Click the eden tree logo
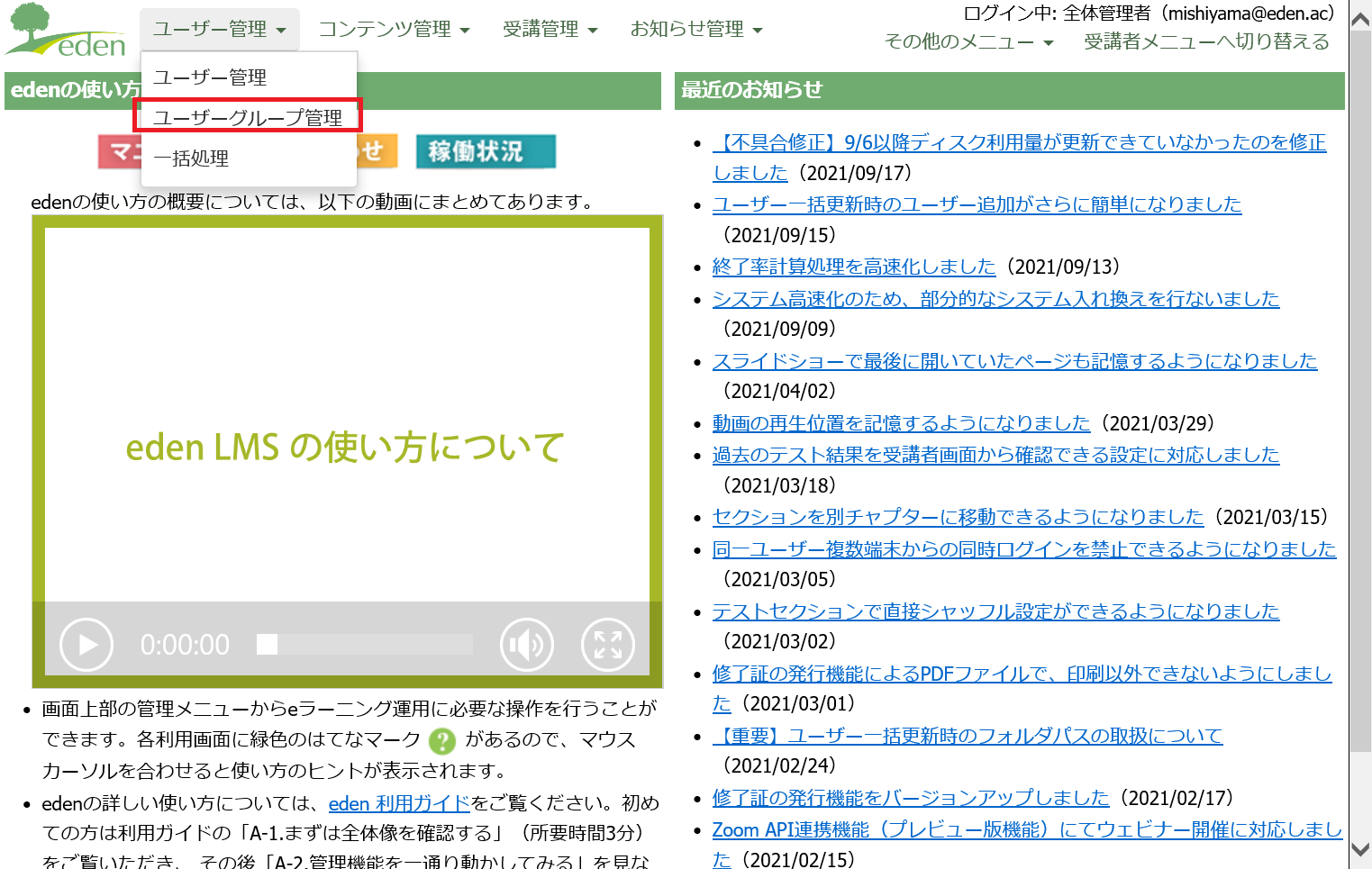1372x869 pixels. pos(66,30)
